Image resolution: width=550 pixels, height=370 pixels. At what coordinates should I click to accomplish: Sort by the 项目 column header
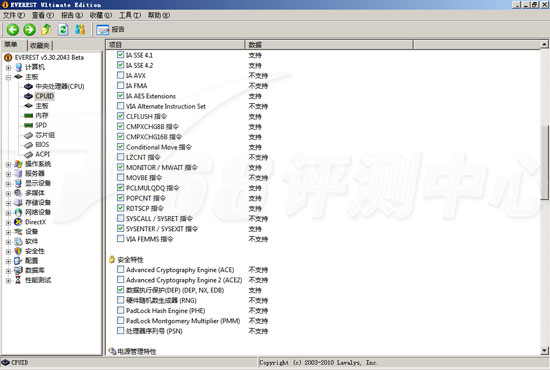[x=175, y=45]
